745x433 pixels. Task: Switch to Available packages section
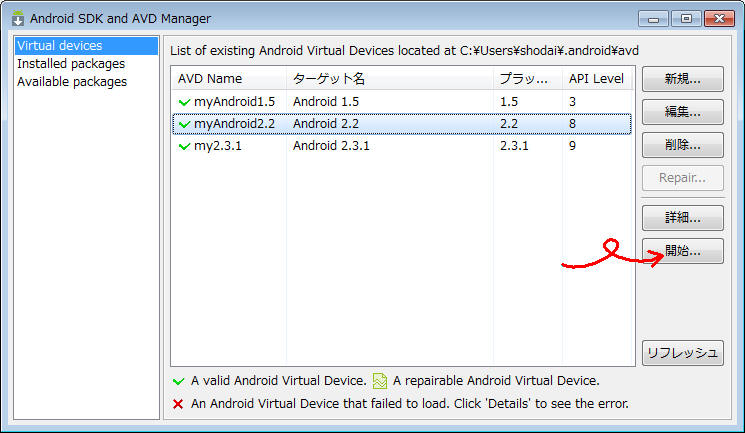click(x=72, y=82)
